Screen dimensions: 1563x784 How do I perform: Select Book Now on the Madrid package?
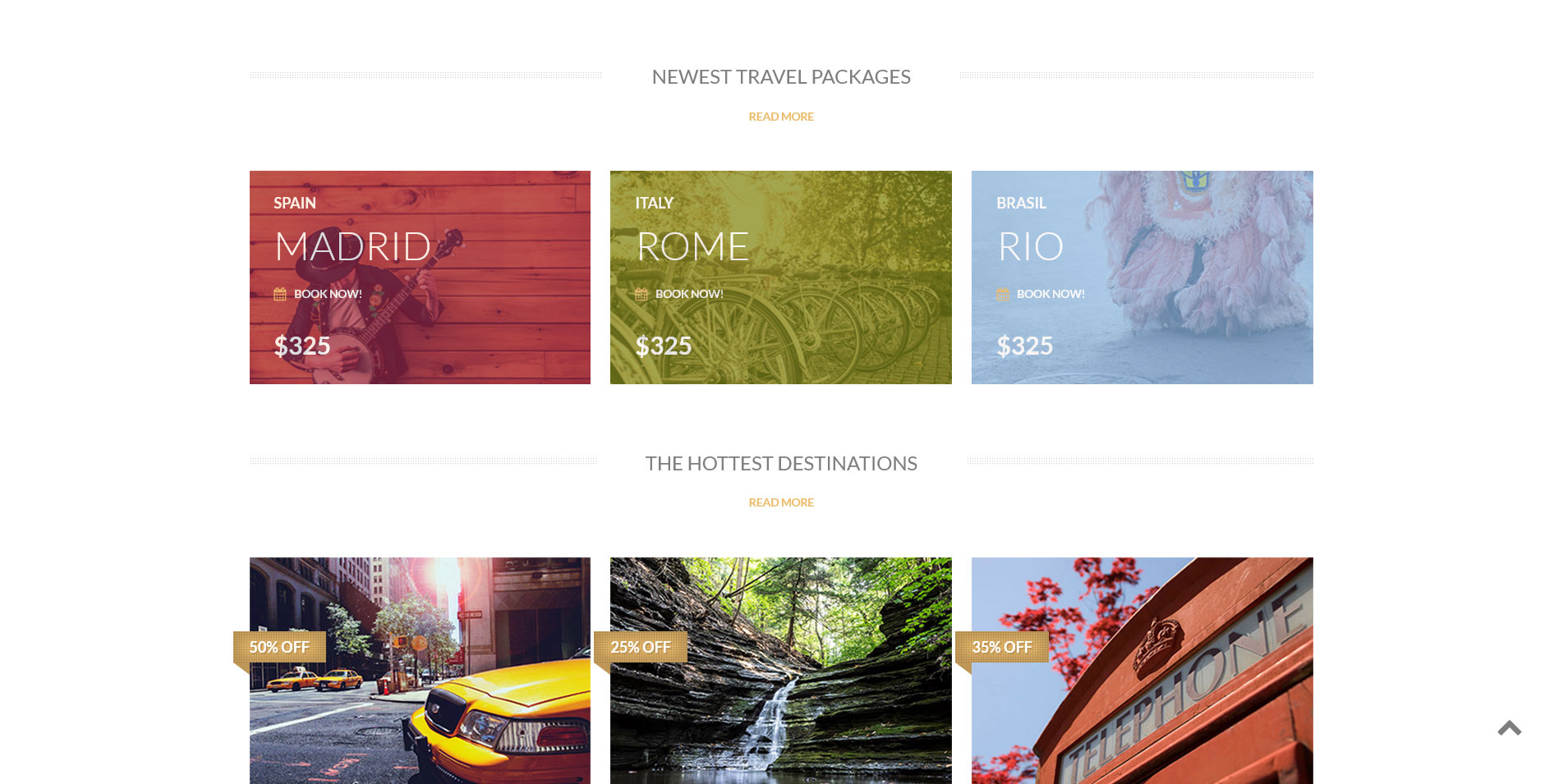tap(328, 294)
